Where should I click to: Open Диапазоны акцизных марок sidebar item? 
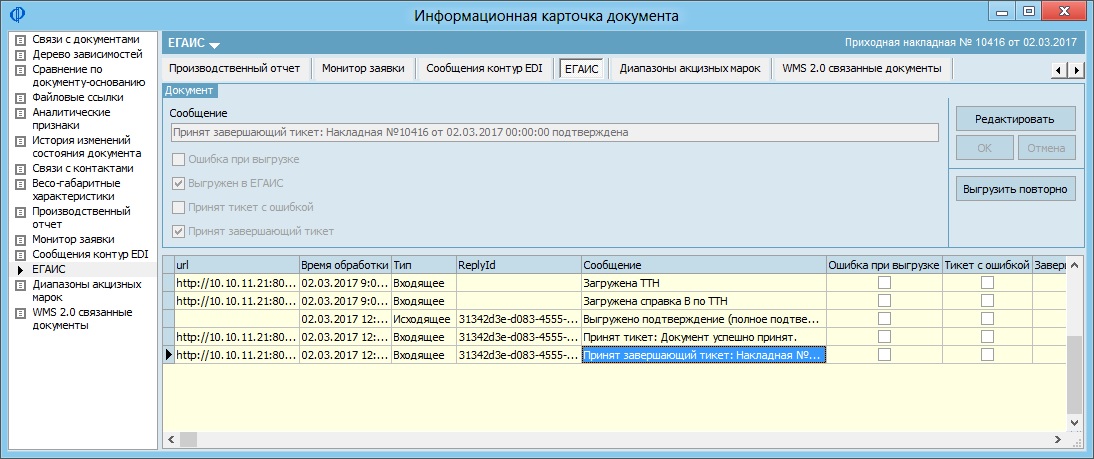click(x=87, y=290)
